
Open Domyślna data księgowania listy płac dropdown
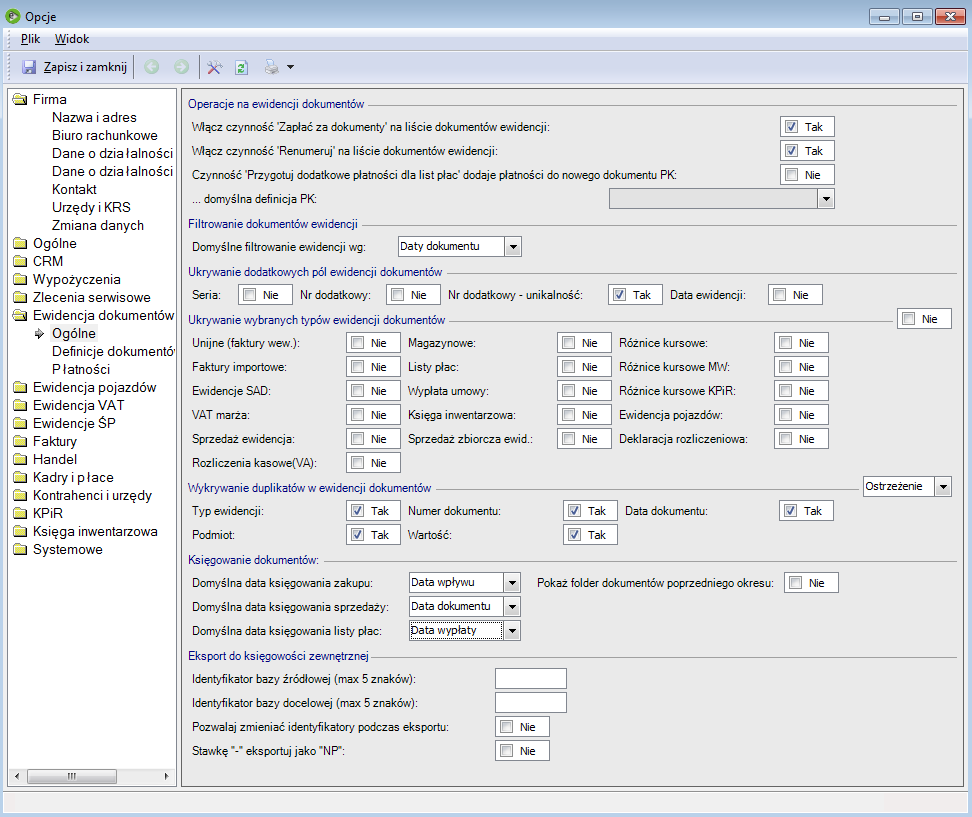click(x=512, y=631)
